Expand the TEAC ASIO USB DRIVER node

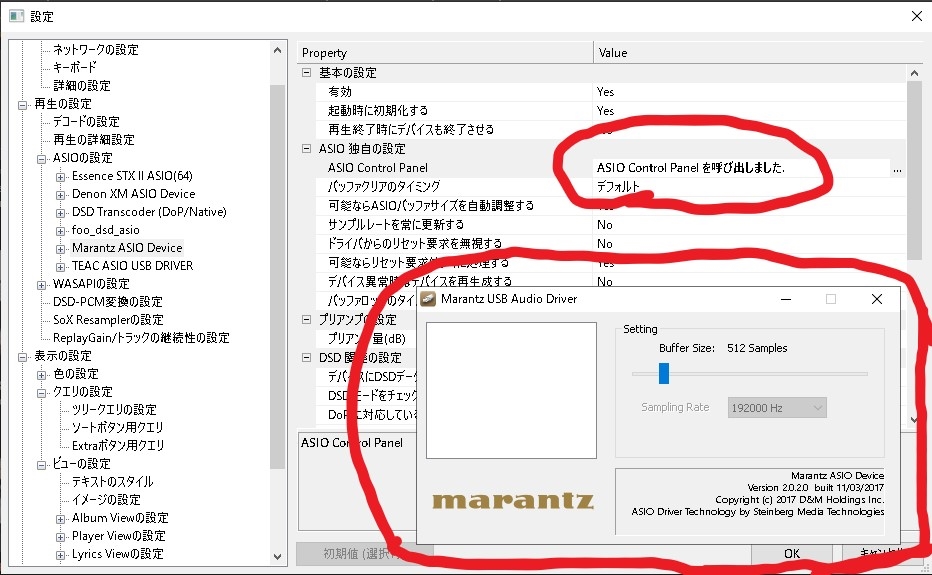(60, 267)
